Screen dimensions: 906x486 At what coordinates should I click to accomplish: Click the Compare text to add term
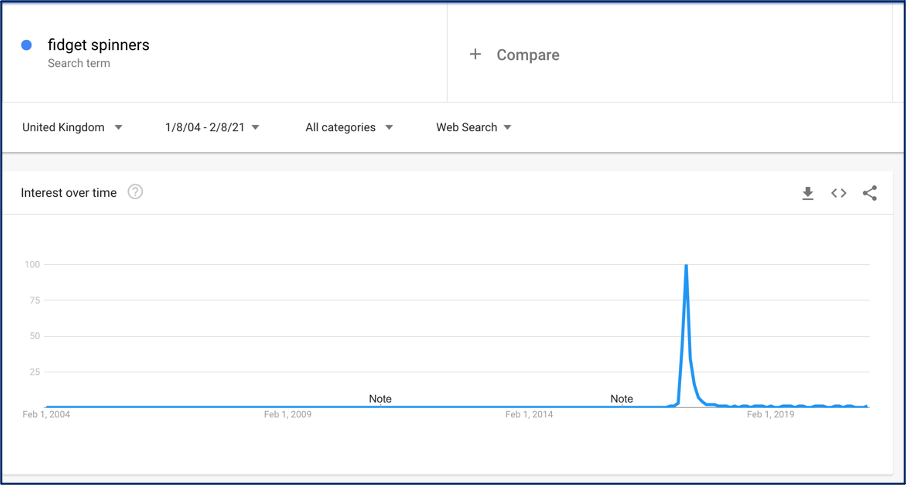[528, 55]
